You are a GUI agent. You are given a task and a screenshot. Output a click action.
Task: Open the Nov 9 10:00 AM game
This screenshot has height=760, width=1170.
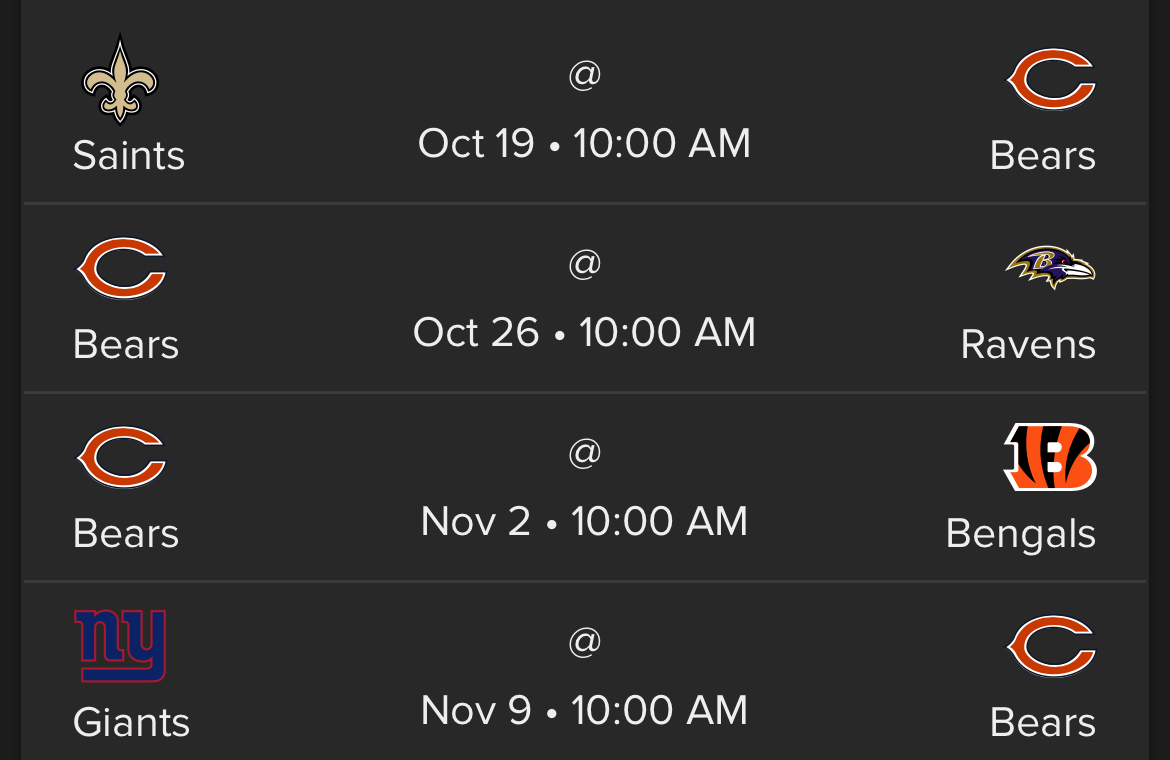(x=584, y=710)
